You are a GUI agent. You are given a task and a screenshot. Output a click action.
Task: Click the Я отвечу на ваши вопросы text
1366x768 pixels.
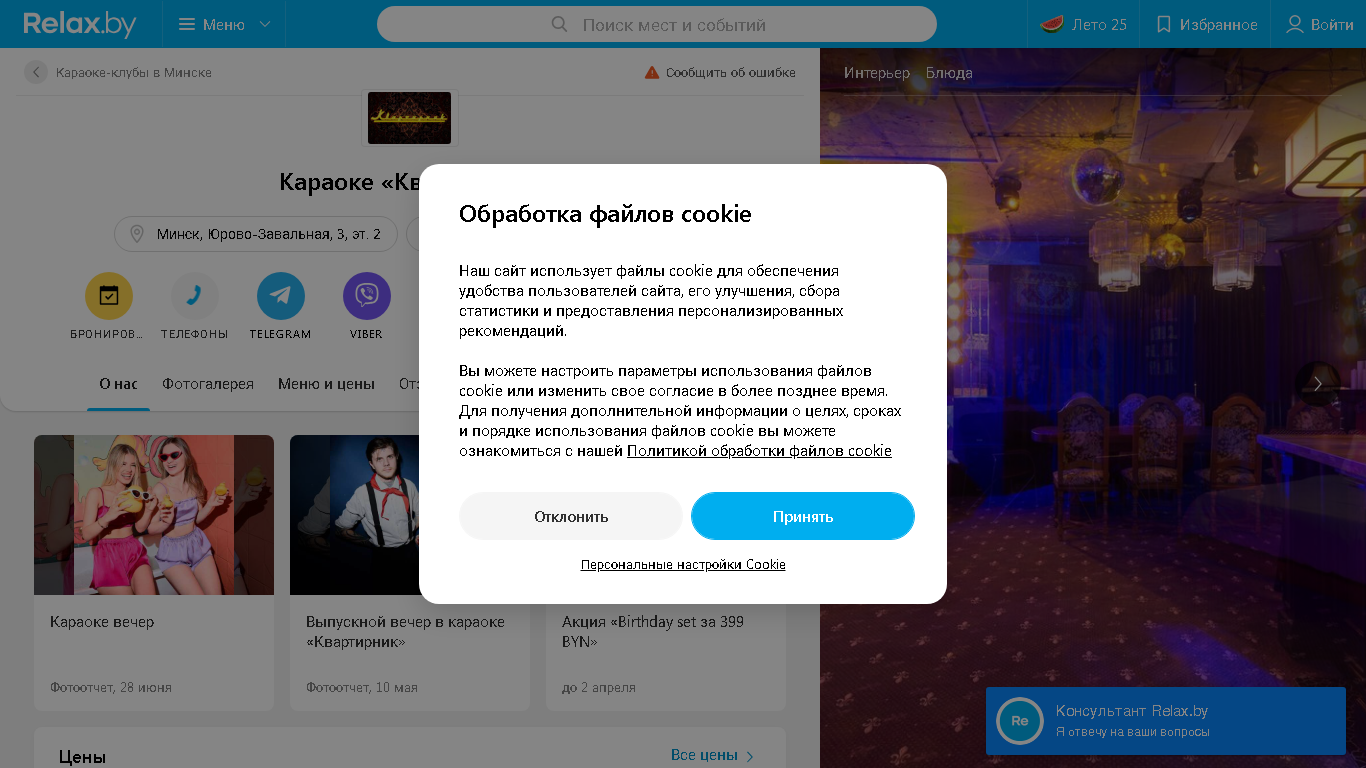tap(1133, 732)
